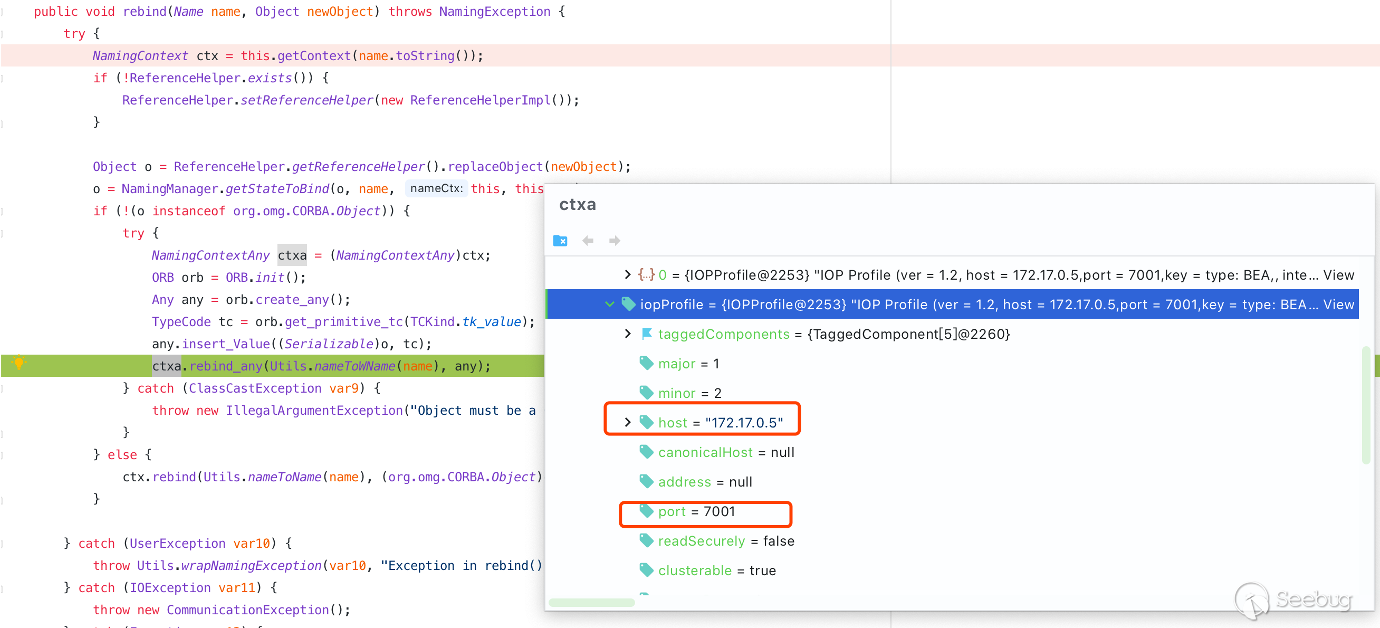Screen dimensions: 1380x628
Task: Click the horizontal scrollbar at popup bottom
Action: tap(592, 603)
